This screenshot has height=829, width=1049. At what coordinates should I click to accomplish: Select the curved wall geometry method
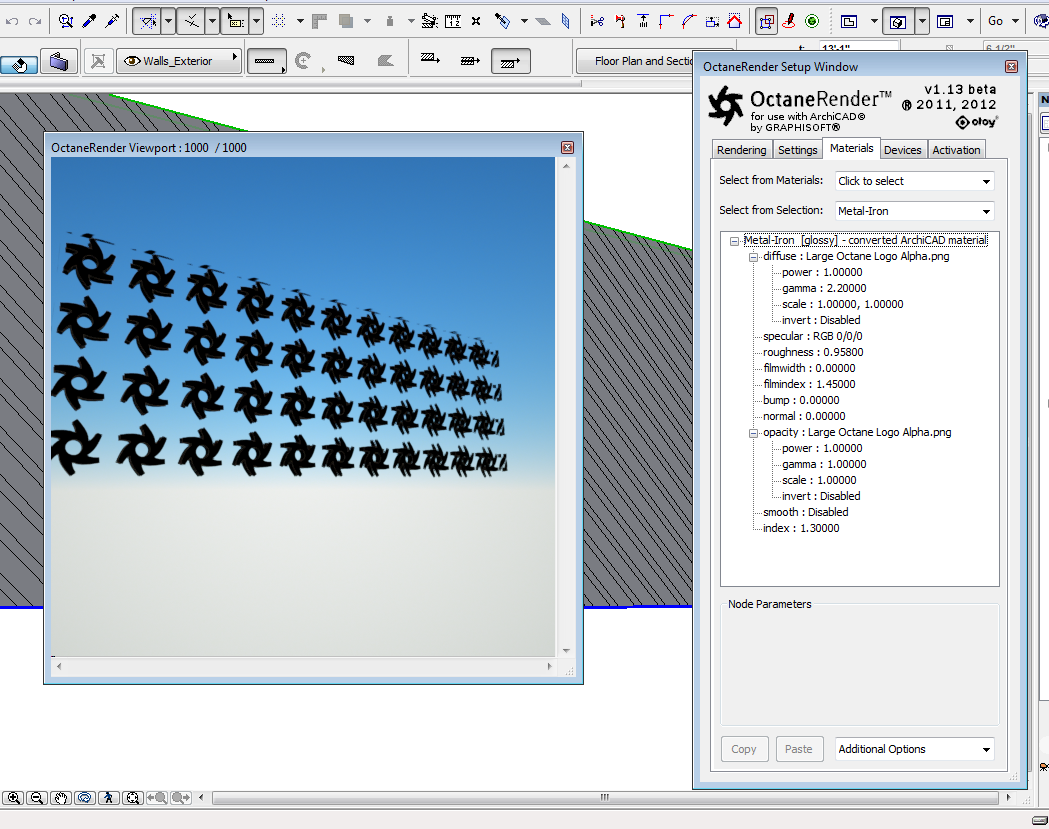(x=304, y=62)
